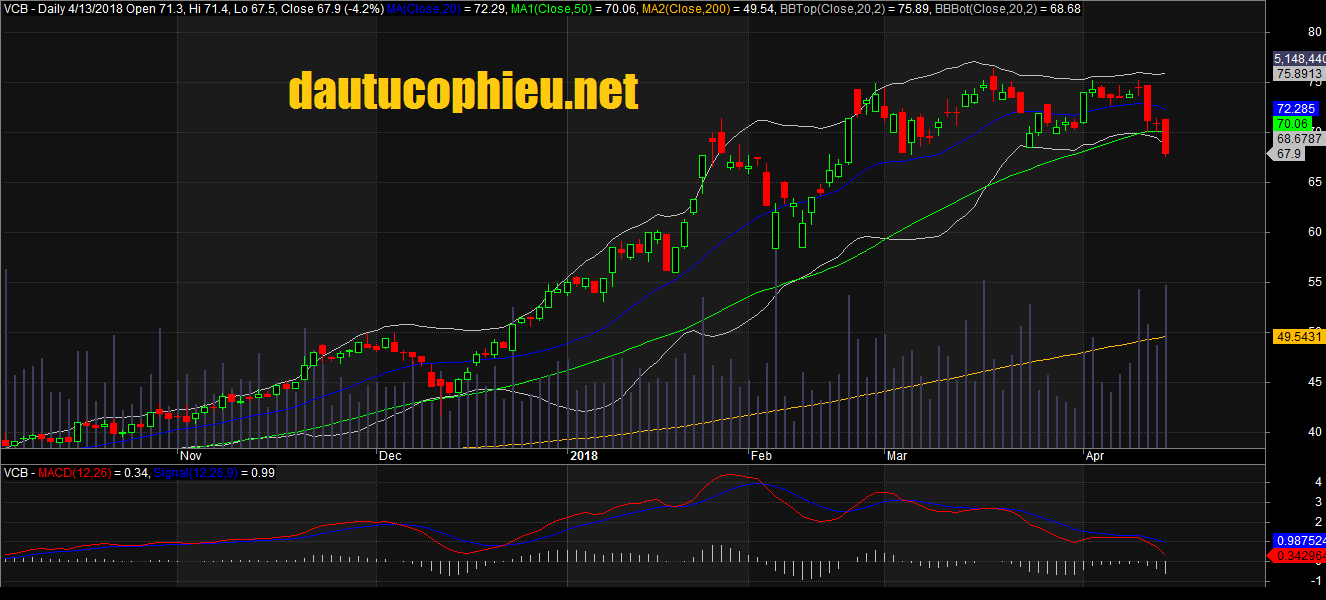Image resolution: width=1326 pixels, height=600 pixels.
Task: Click the 5,148,440 volume value label
Action: click(x=1299, y=59)
